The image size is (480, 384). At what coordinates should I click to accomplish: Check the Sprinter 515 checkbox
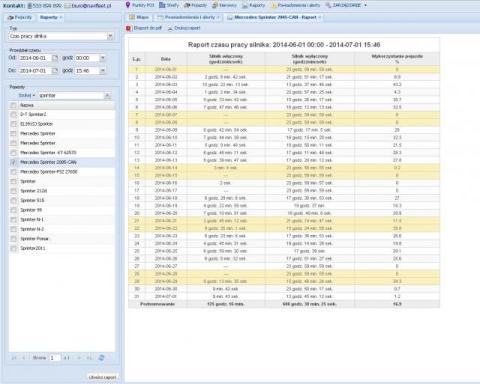click(x=13, y=201)
